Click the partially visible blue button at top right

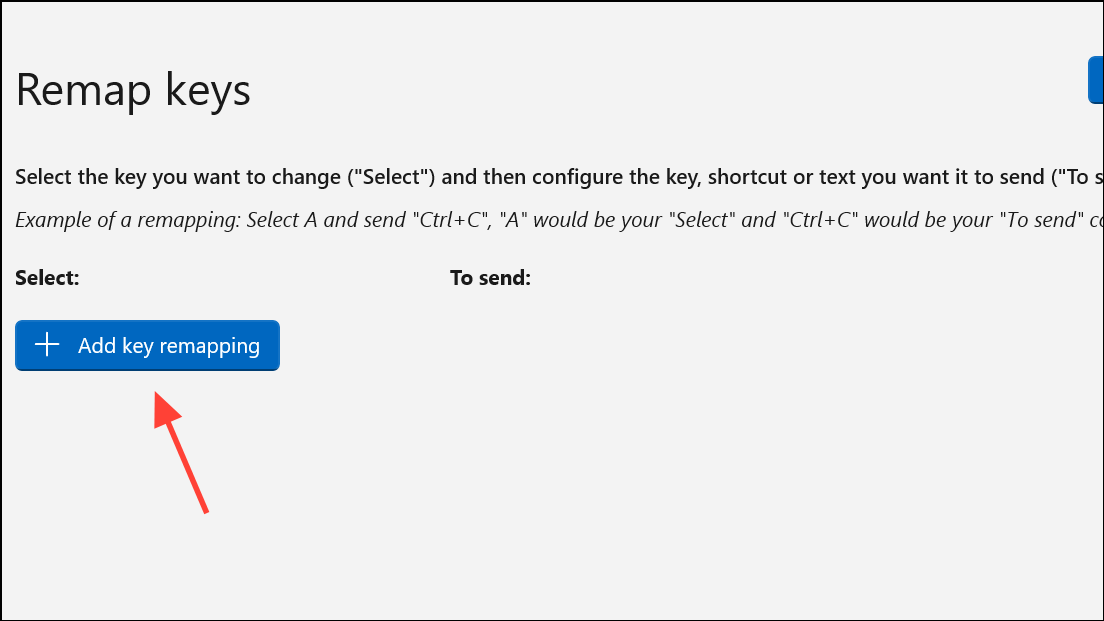[x=1096, y=80]
